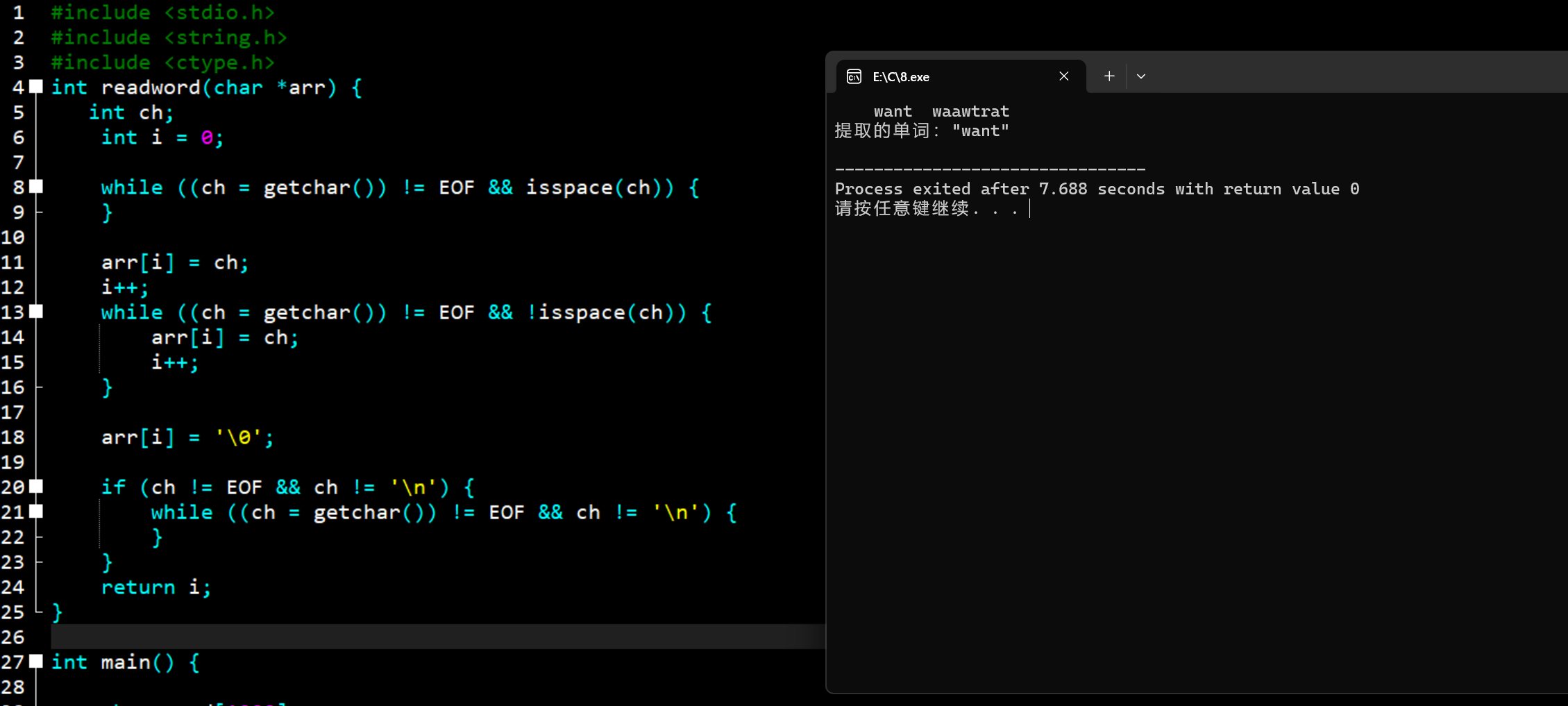1568x706 pixels.
Task: Collapse the !isspace while loop on line 13
Action: pos(36,312)
